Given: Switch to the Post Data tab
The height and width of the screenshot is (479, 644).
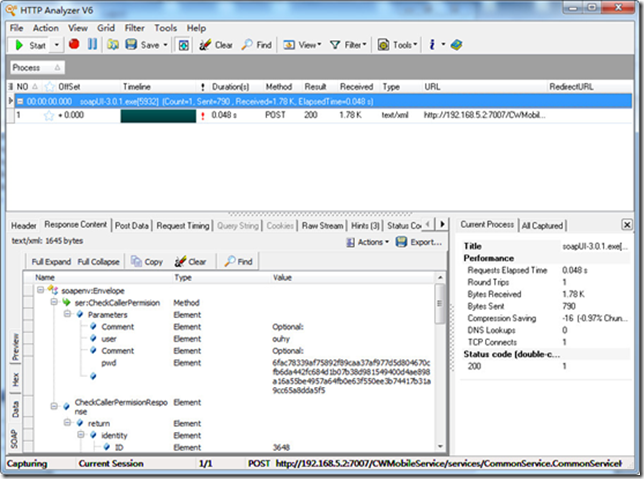Looking at the screenshot, I should tap(132, 226).
